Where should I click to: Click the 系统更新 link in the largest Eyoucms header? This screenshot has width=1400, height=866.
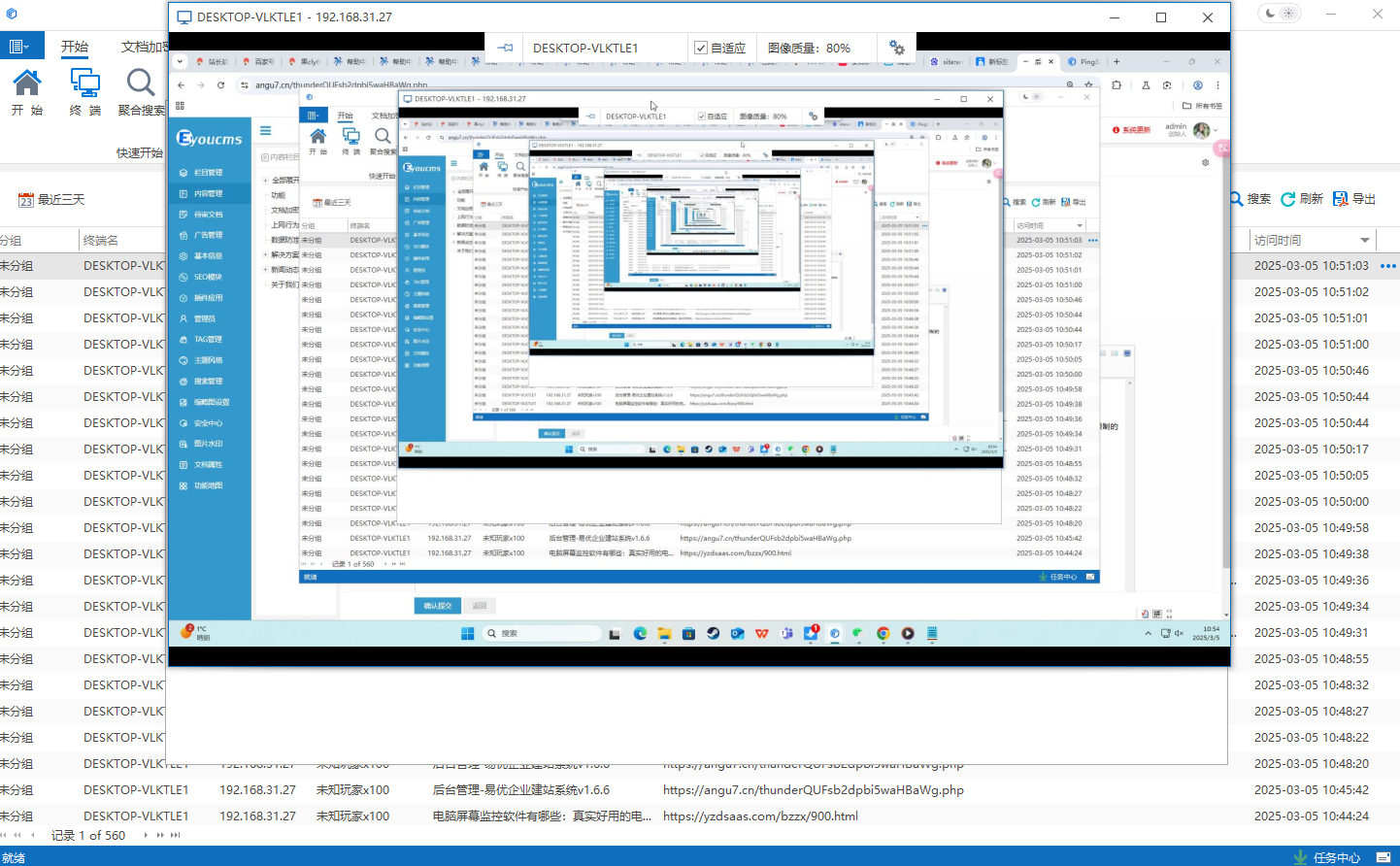[x=1132, y=130]
